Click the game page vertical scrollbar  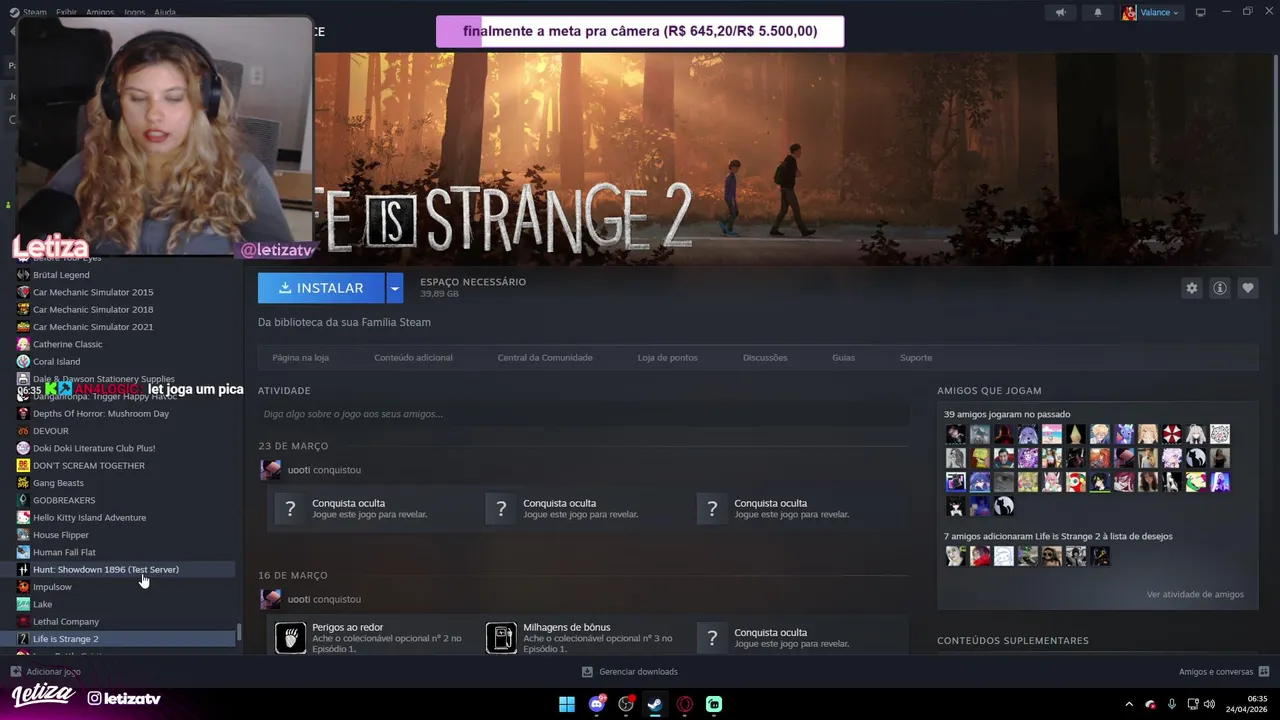coord(1276,145)
